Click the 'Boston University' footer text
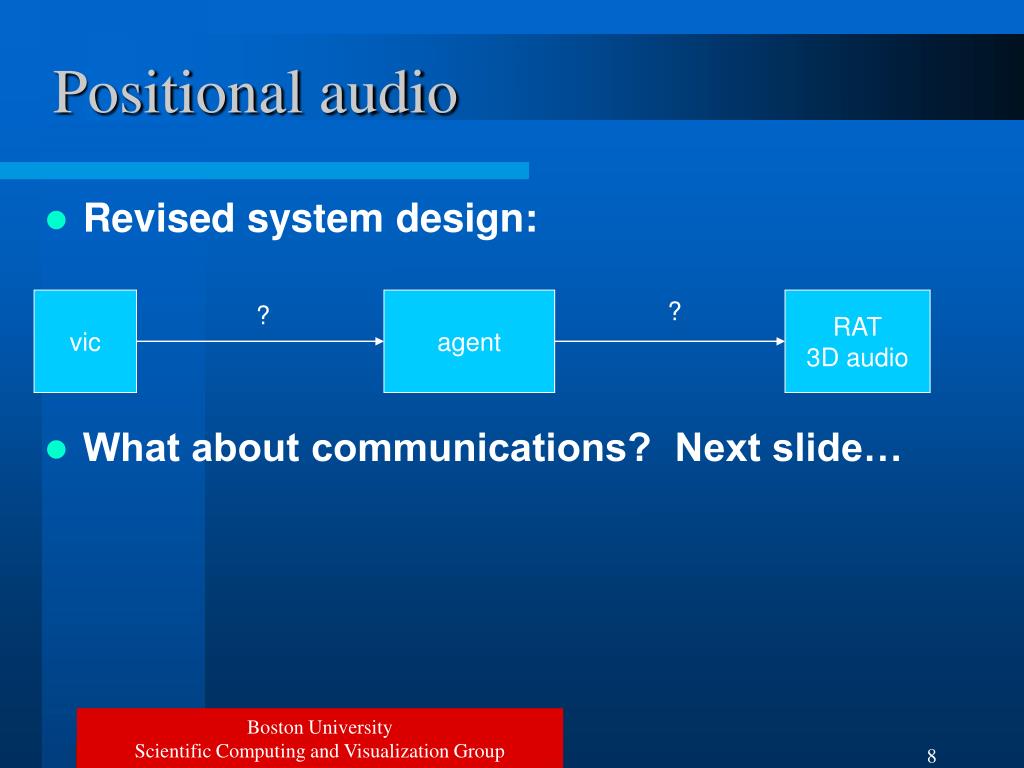 click(x=319, y=728)
